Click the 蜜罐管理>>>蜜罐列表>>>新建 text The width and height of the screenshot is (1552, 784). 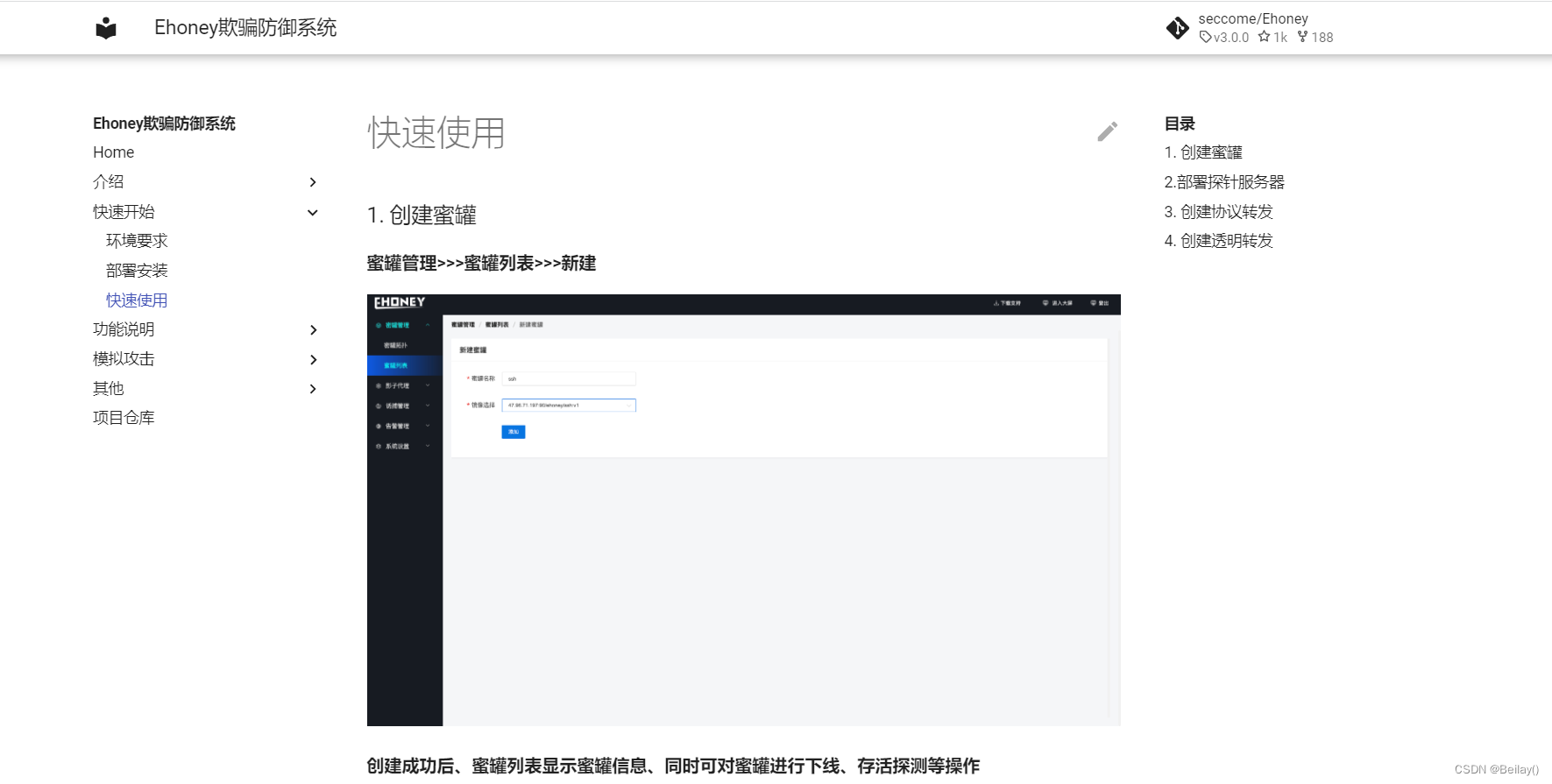click(x=481, y=264)
